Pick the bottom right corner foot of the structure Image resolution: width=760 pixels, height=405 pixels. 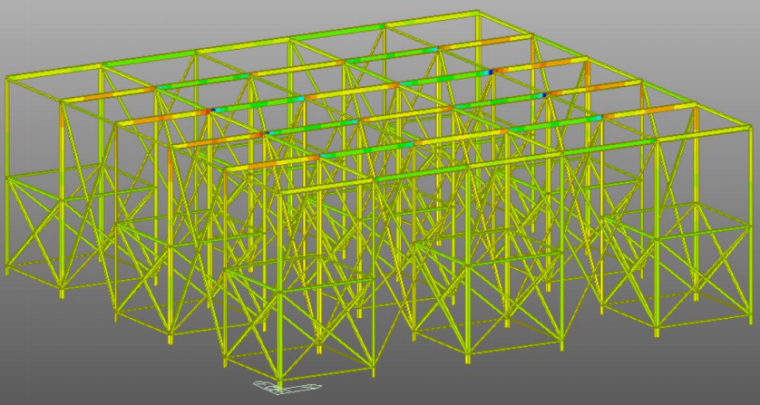click(746, 320)
